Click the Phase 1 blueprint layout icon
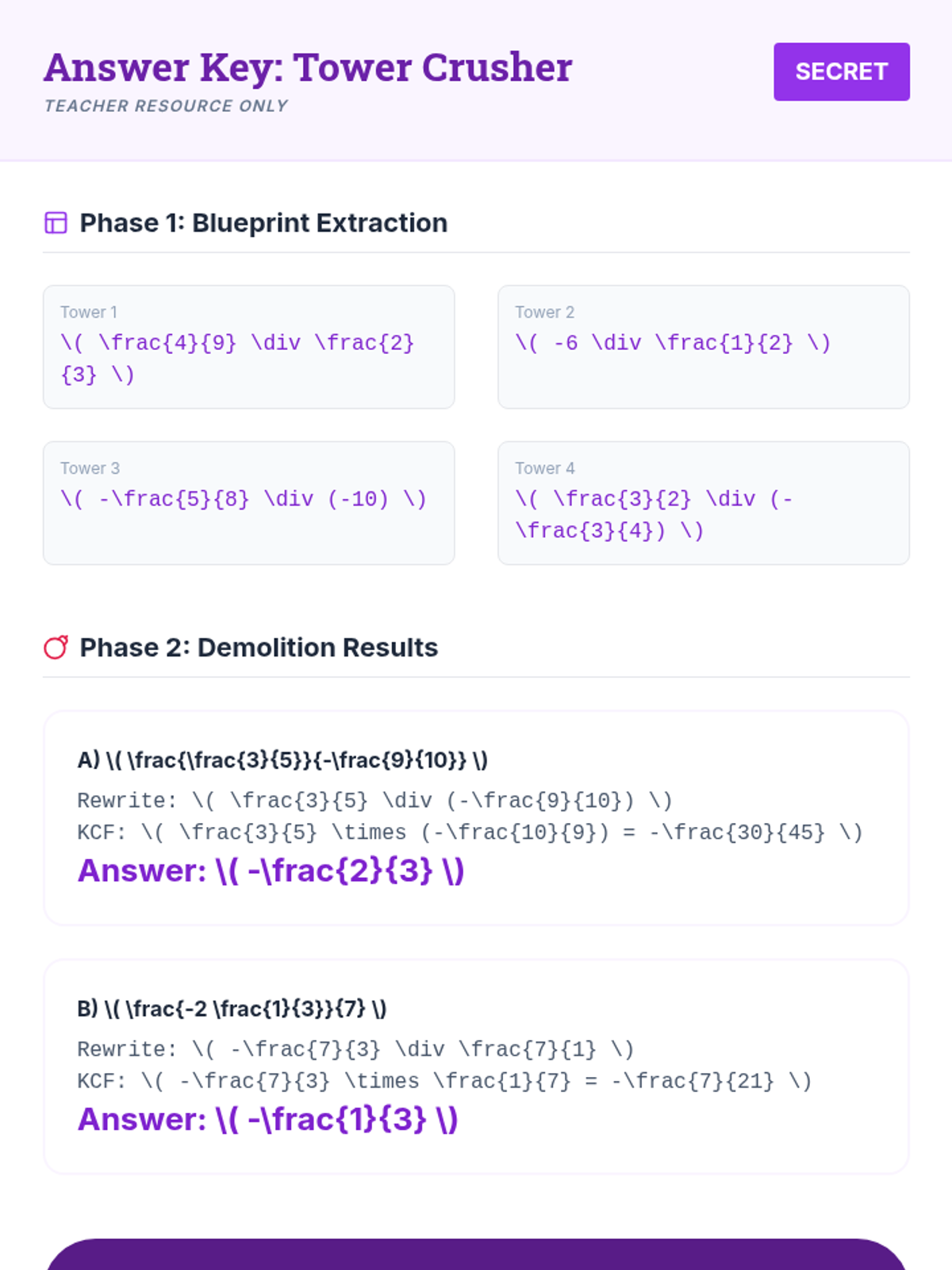Viewport: 952px width, 1270px height. [x=56, y=223]
